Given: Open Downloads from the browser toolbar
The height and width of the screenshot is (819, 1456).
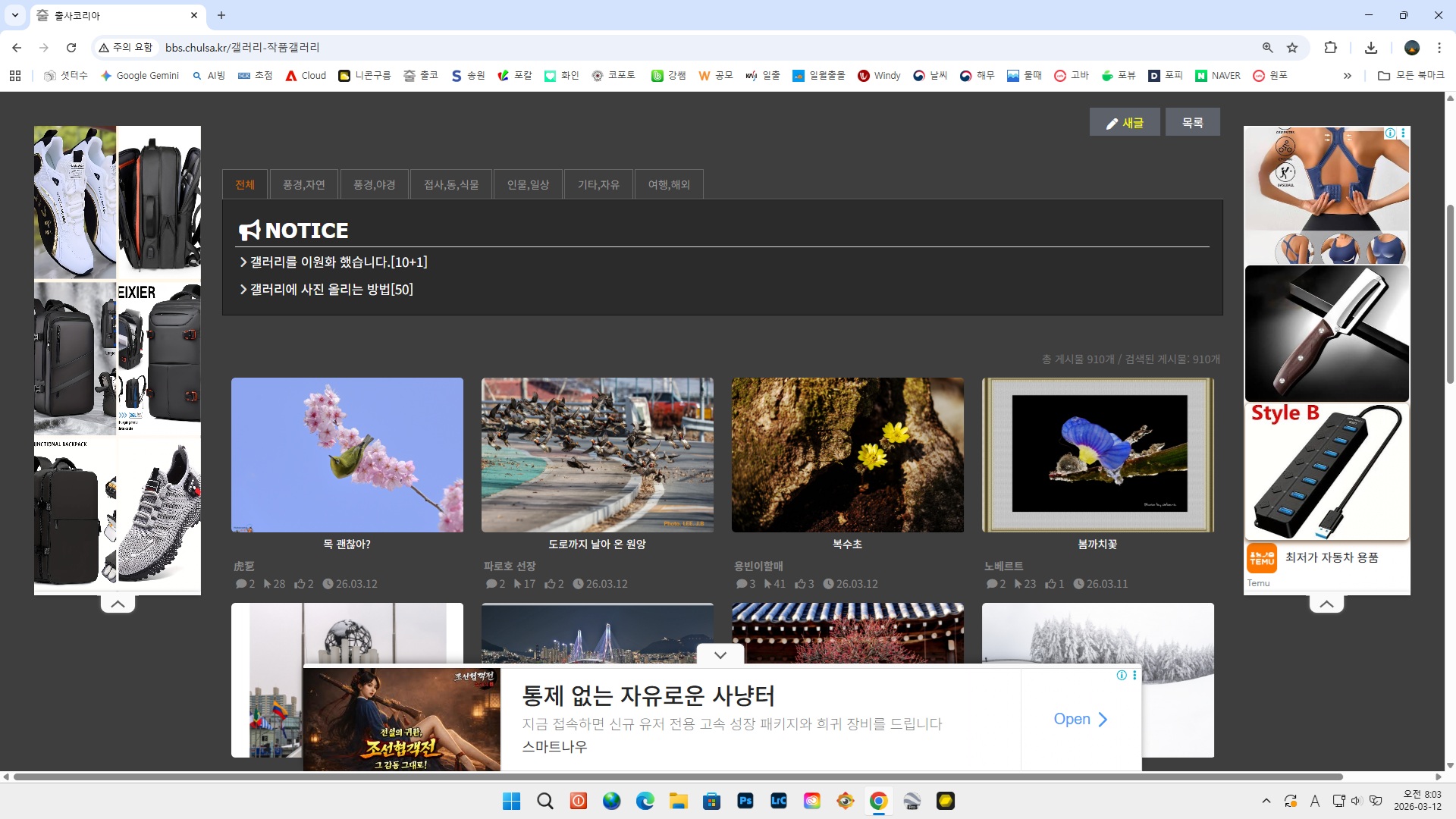Looking at the screenshot, I should [x=1370, y=48].
